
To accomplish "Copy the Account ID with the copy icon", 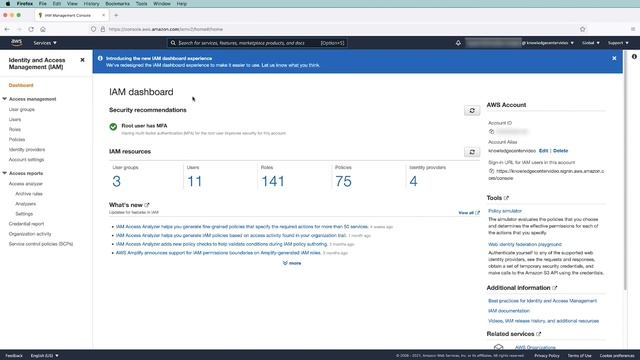I will point(491,131).
